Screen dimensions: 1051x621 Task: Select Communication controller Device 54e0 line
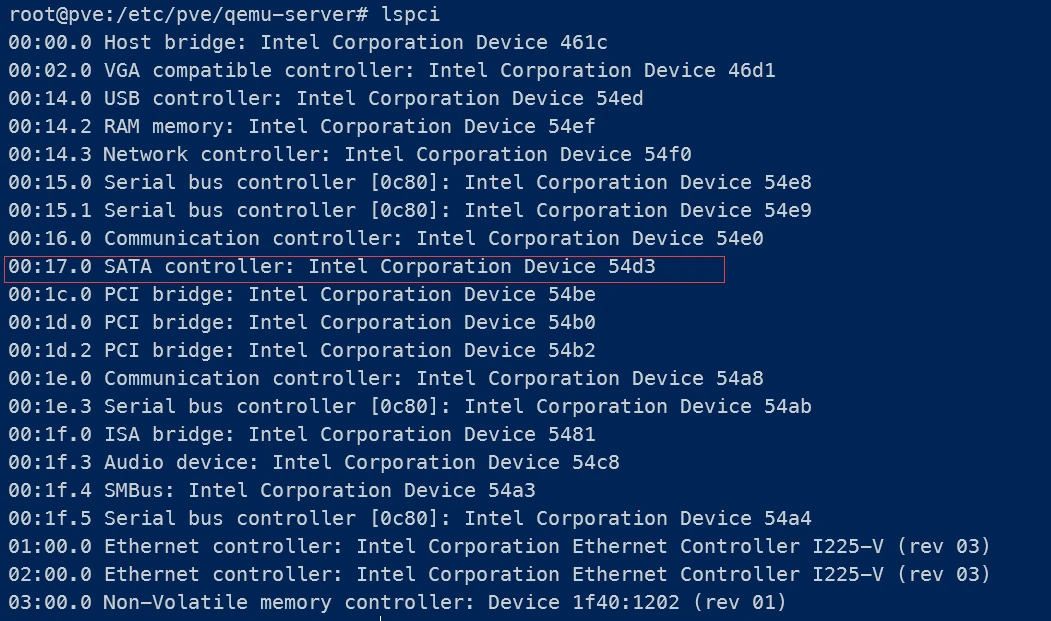tap(385, 239)
